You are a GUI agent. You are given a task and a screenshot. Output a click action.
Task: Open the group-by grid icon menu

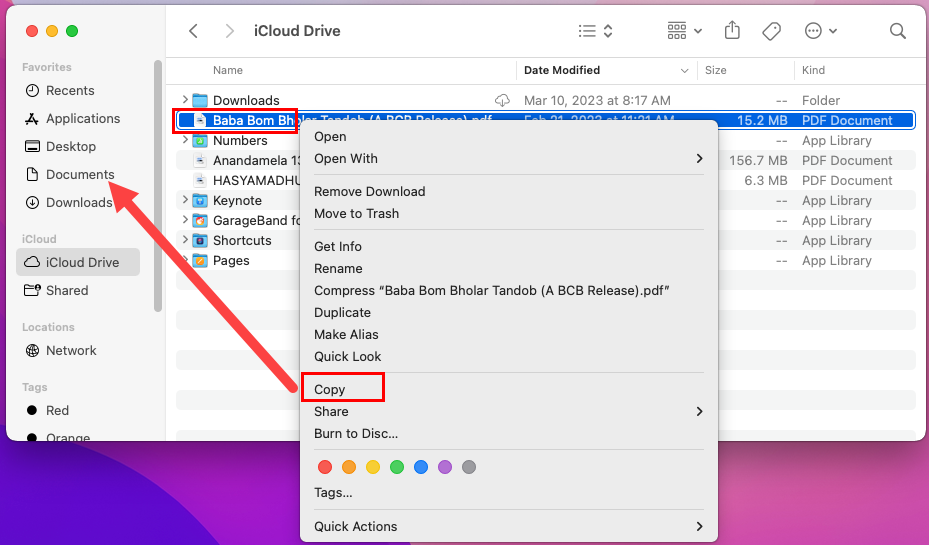[684, 31]
